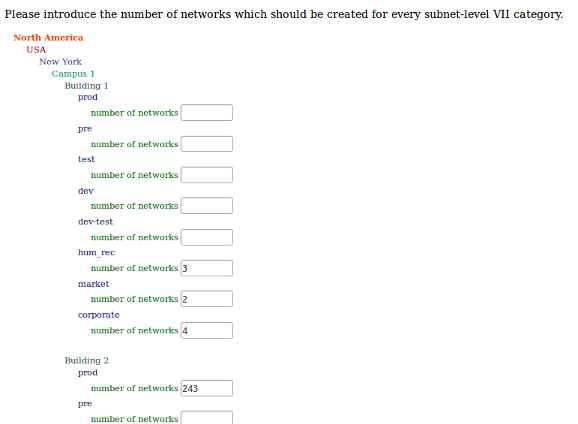Click the Building 1 dev networks field
This screenshot has width=578, height=424.
(207, 206)
